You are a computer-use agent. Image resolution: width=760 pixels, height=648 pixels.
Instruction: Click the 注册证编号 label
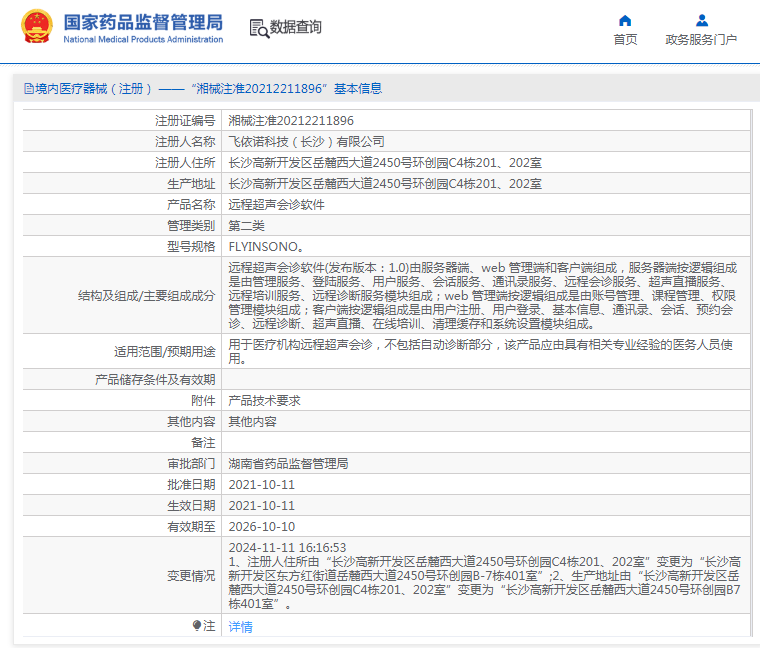tap(185, 120)
